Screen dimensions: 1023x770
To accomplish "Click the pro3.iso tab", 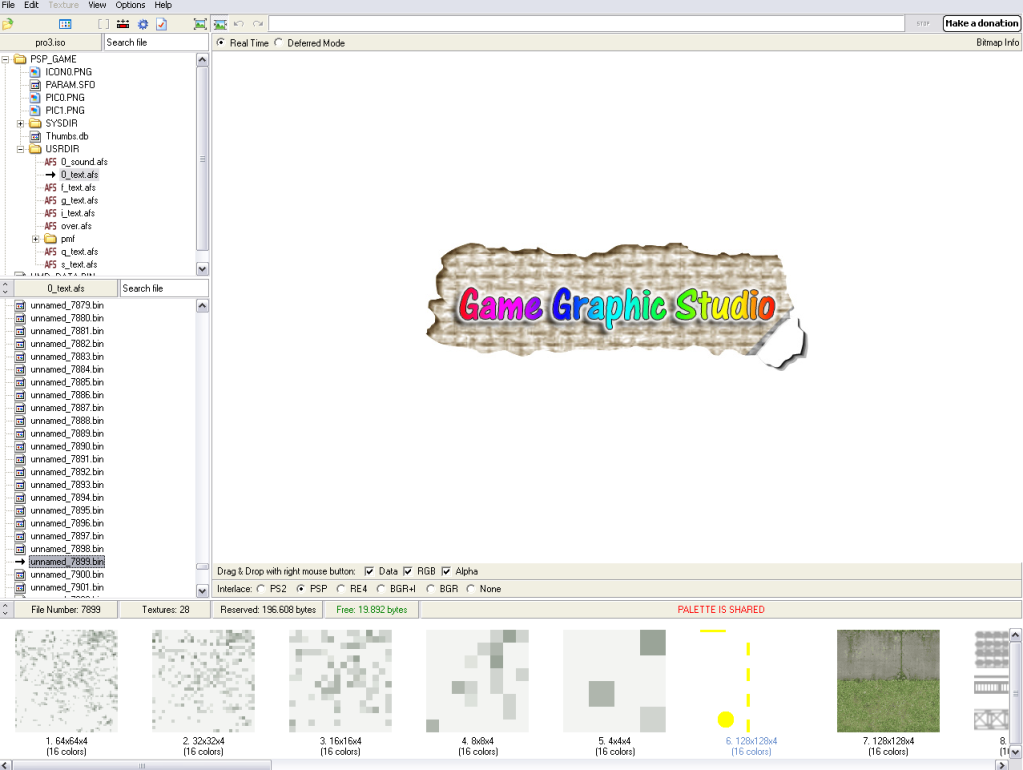I will tap(51, 42).
